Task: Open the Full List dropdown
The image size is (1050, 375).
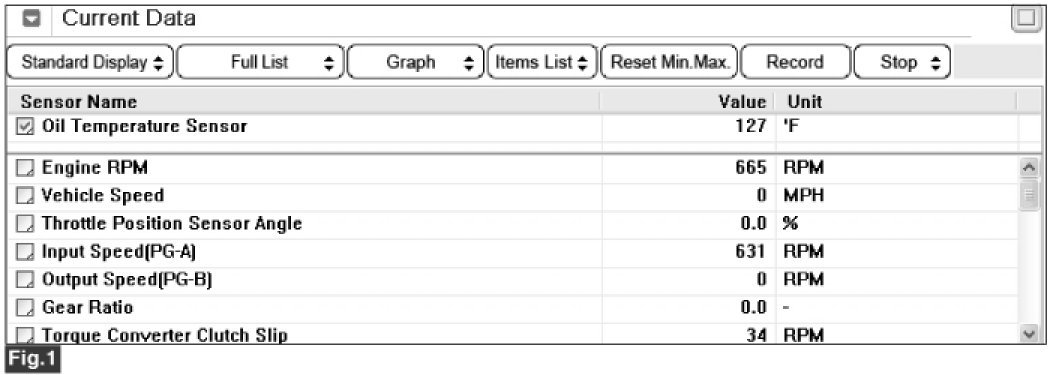Action: (260, 63)
